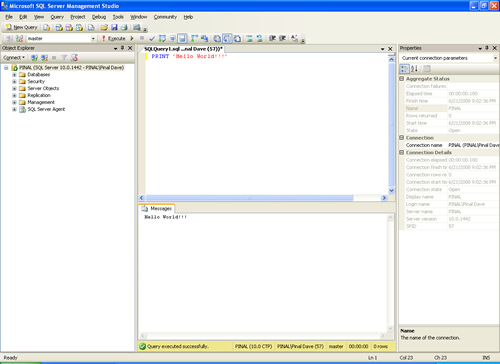Open the Project menu
The height and width of the screenshot is (364, 500).
coord(78,17)
